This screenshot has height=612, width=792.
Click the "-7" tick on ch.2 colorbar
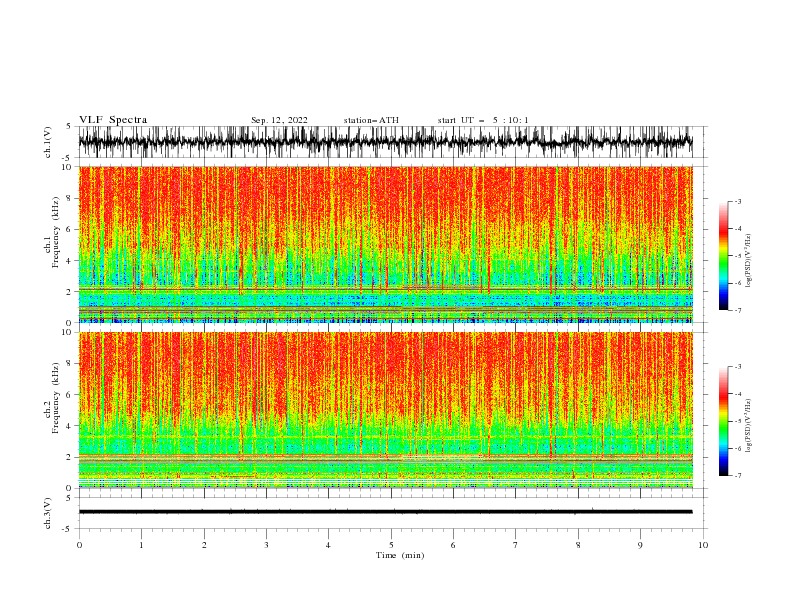[x=737, y=476]
